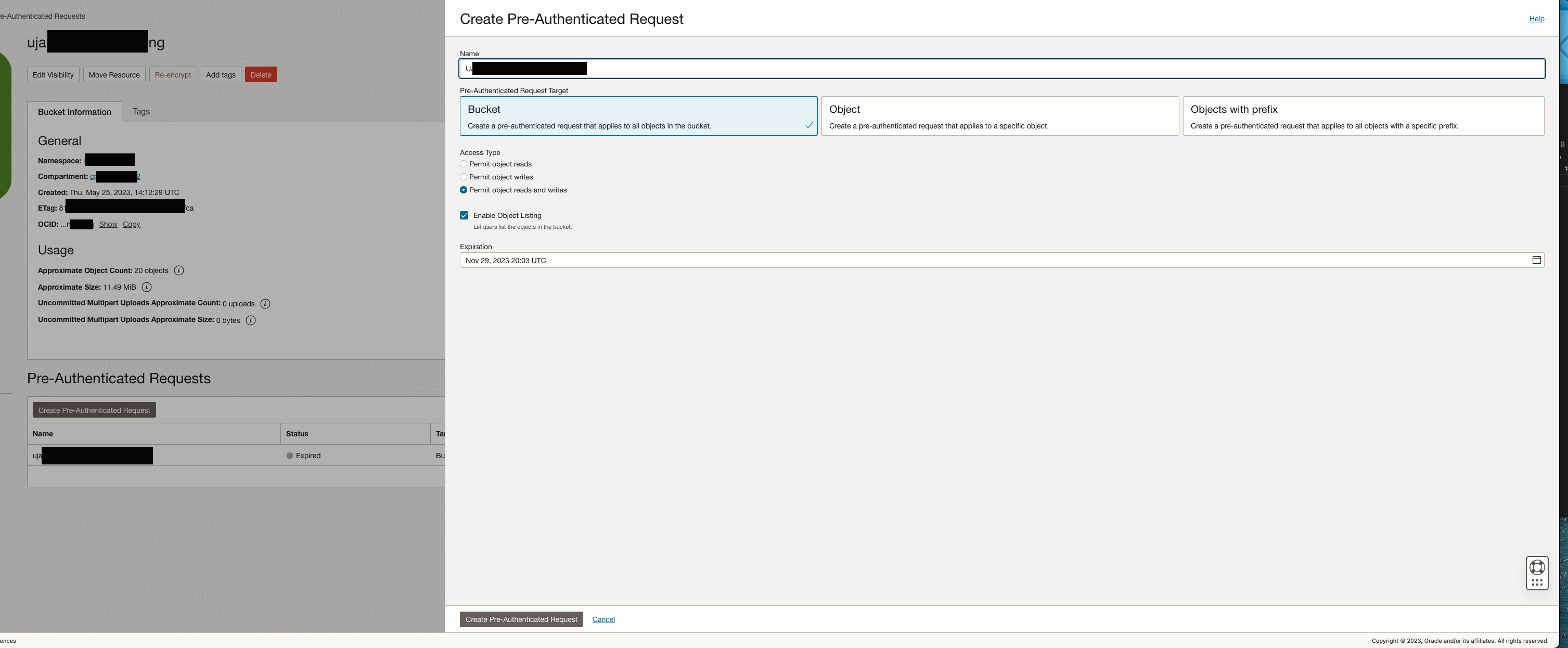Viewport: 1568px width, 648px height.
Task: Select the Permit object writes radio button
Action: (x=463, y=177)
